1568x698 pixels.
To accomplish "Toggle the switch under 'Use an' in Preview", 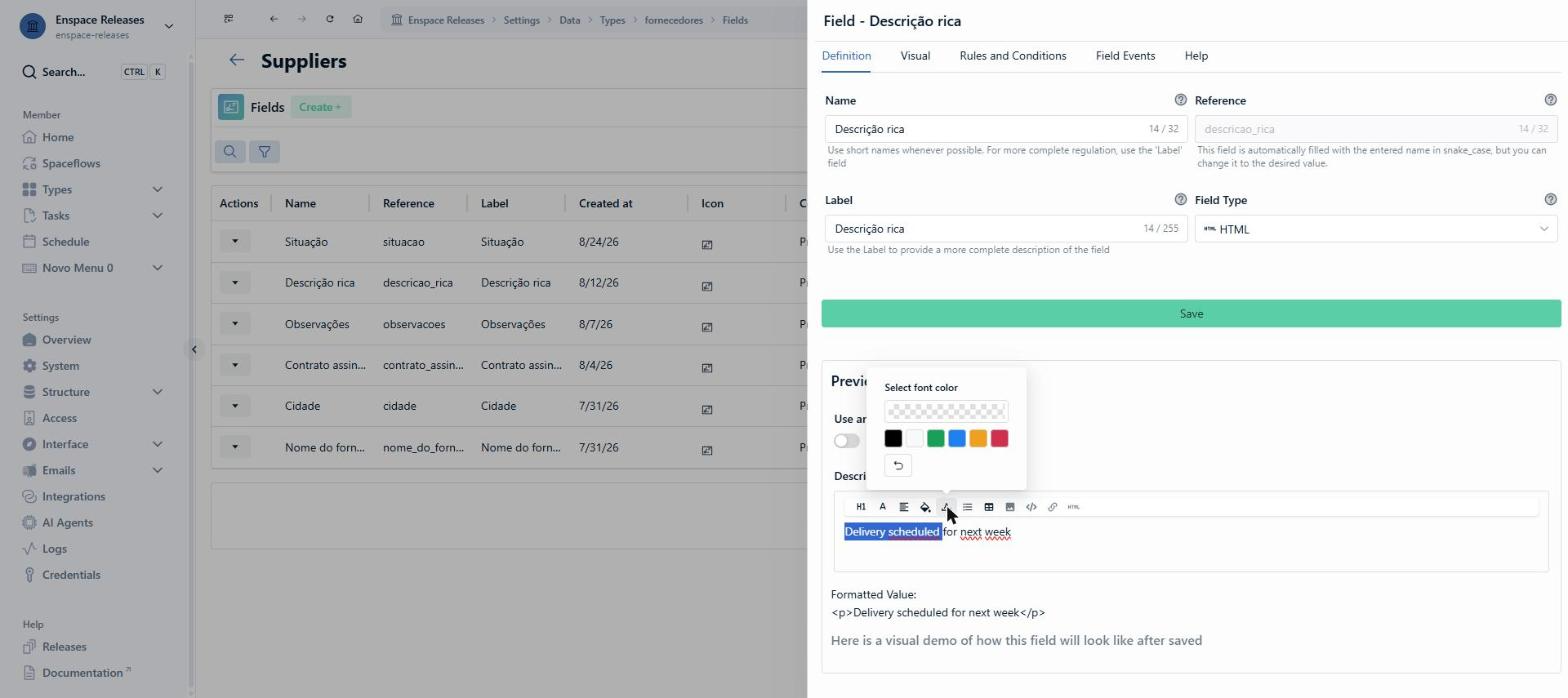I will coord(847,441).
